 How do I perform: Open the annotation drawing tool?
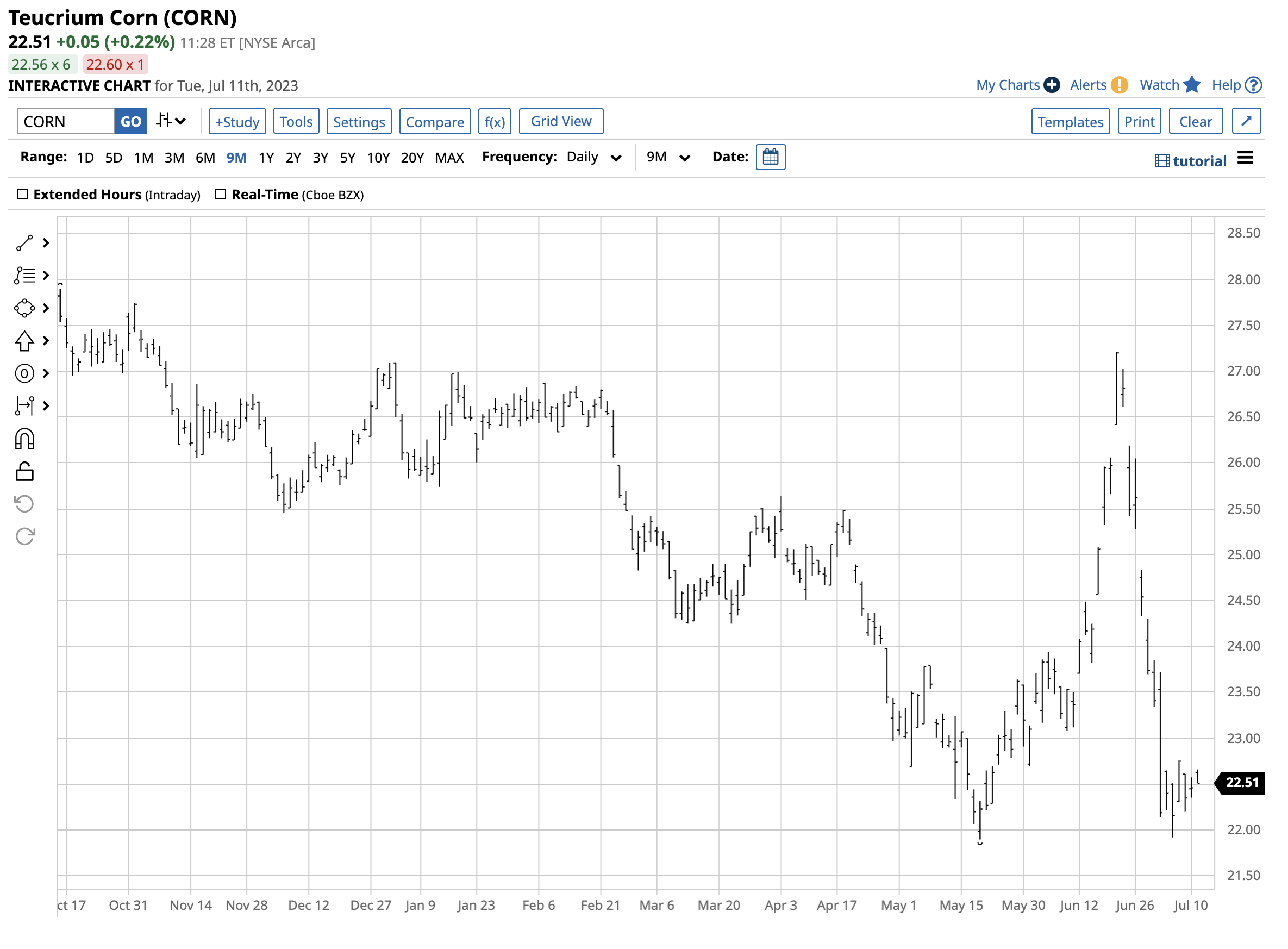pos(24,276)
